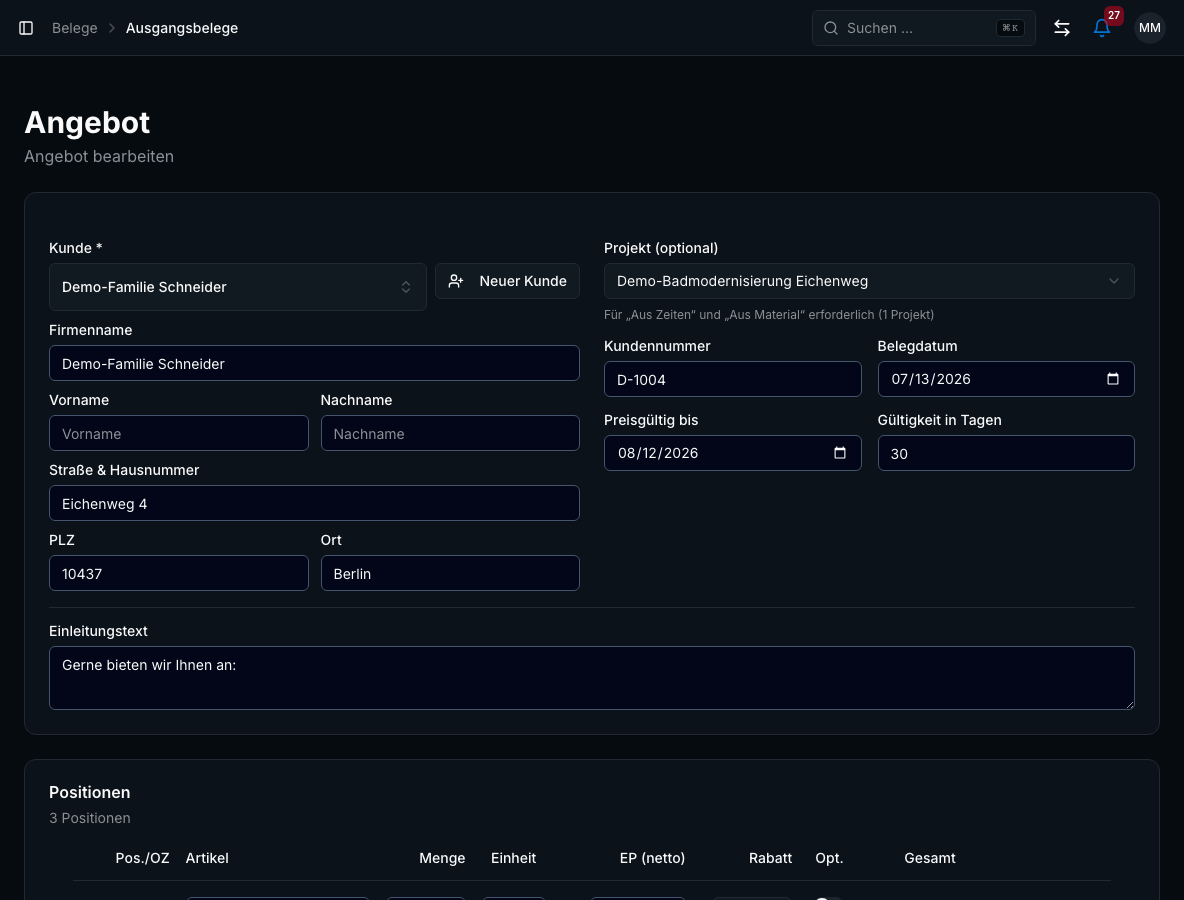Click the search magnifier icon
Image resolution: width=1184 pixels, height=900 pixels.
pyautogui.click(x=831, y=28)
